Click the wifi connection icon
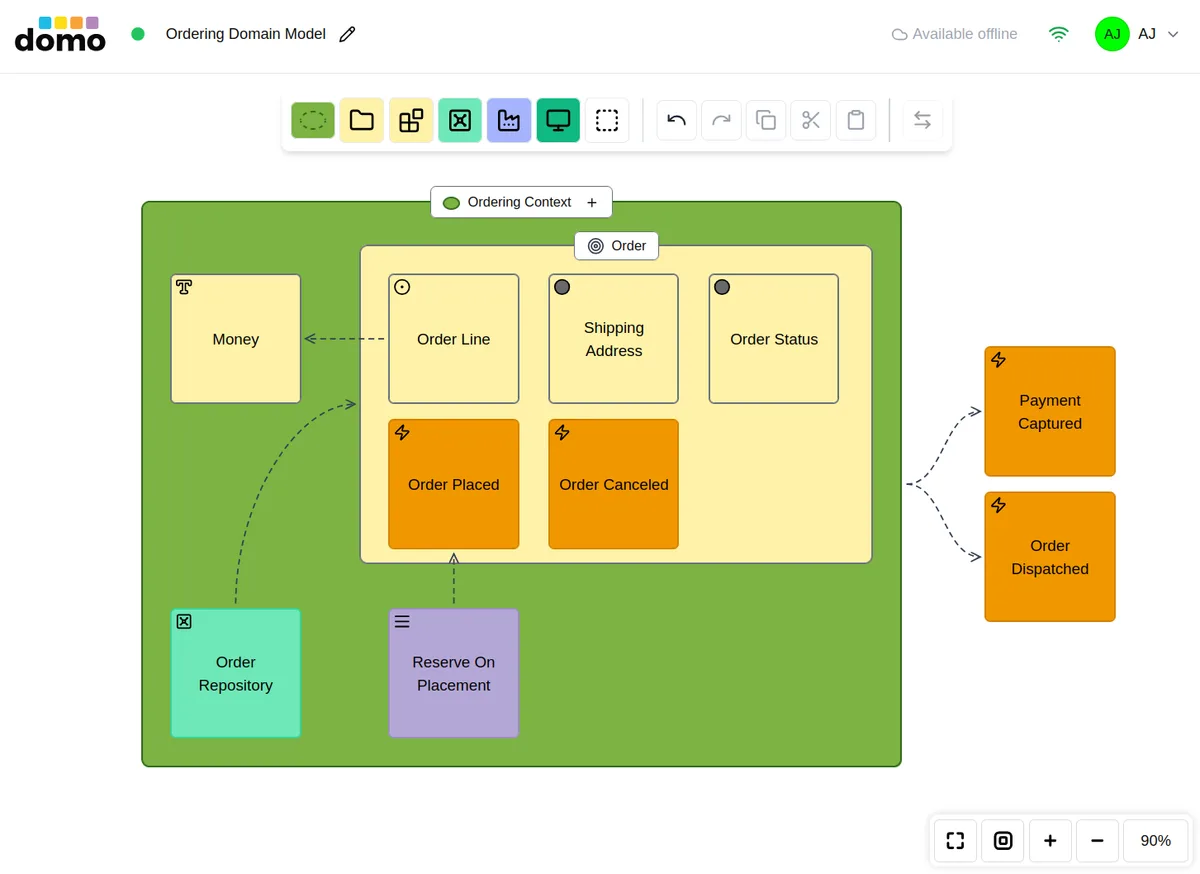Screen dimensions: 1200x874 1059,34
